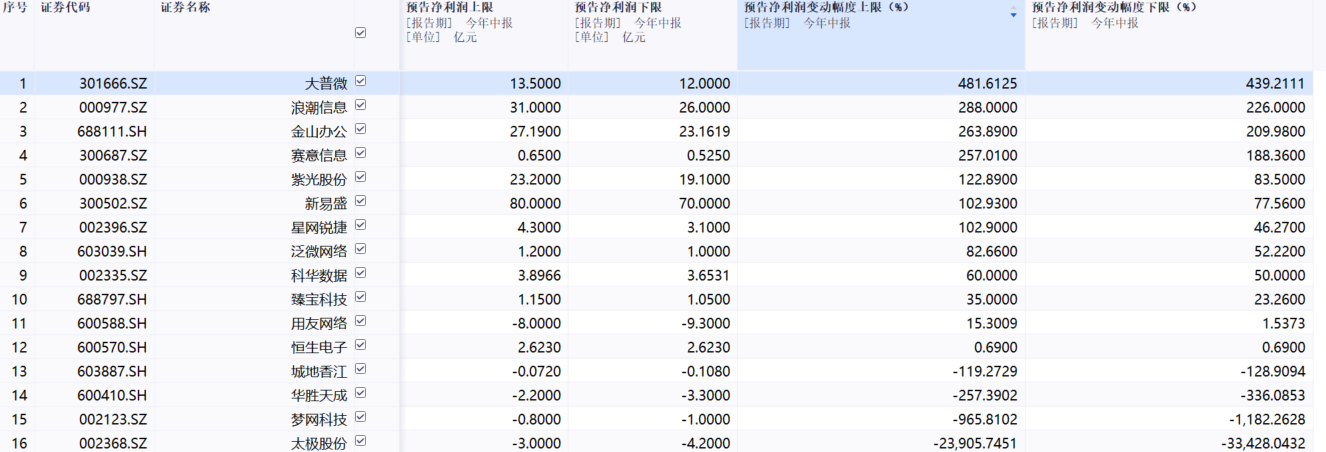Click the stock name 金山办公
The width and height of the screenshot is (1326, 452).
tap(319, 131)
